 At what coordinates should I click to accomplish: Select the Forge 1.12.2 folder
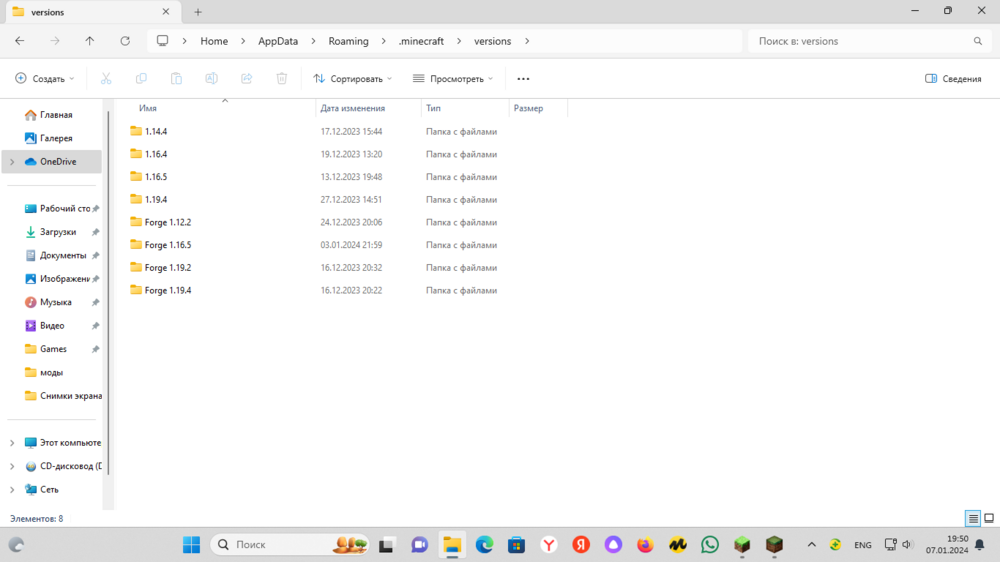(168, 223)
